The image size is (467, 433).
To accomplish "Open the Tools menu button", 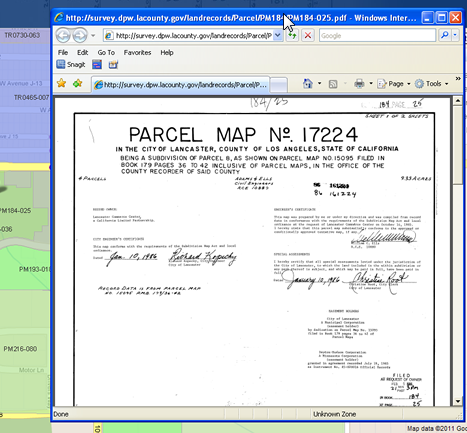I will [432, 84].
